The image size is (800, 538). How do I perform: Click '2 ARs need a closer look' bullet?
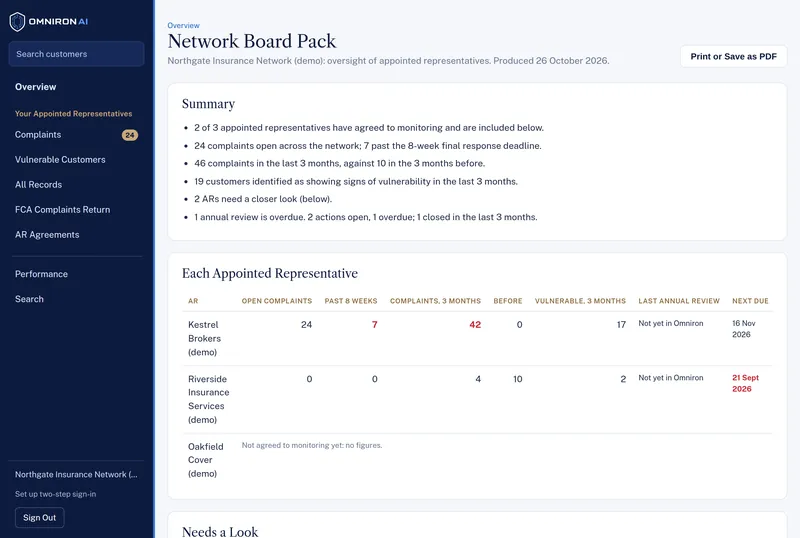point(263,199)
